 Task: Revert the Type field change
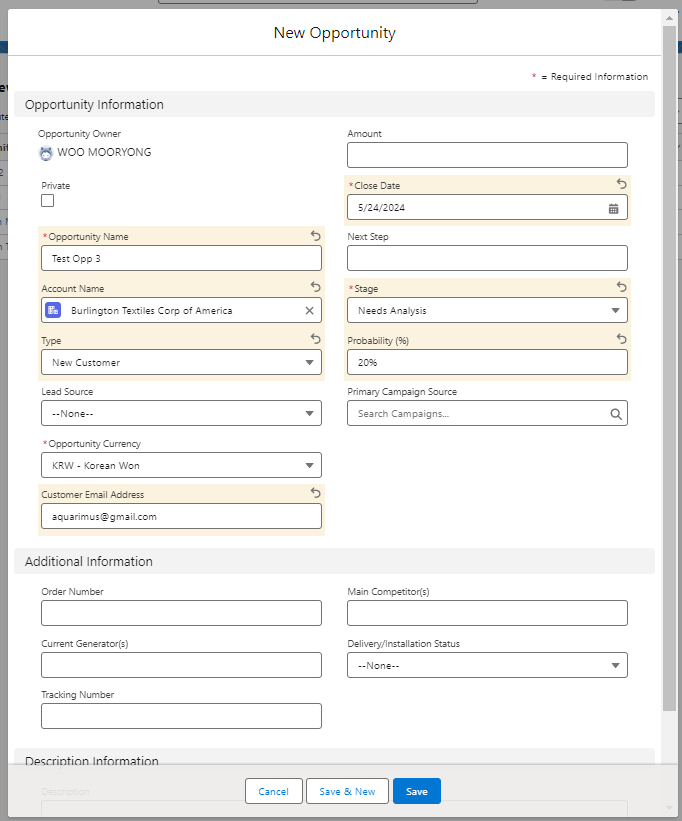point(315,339)
